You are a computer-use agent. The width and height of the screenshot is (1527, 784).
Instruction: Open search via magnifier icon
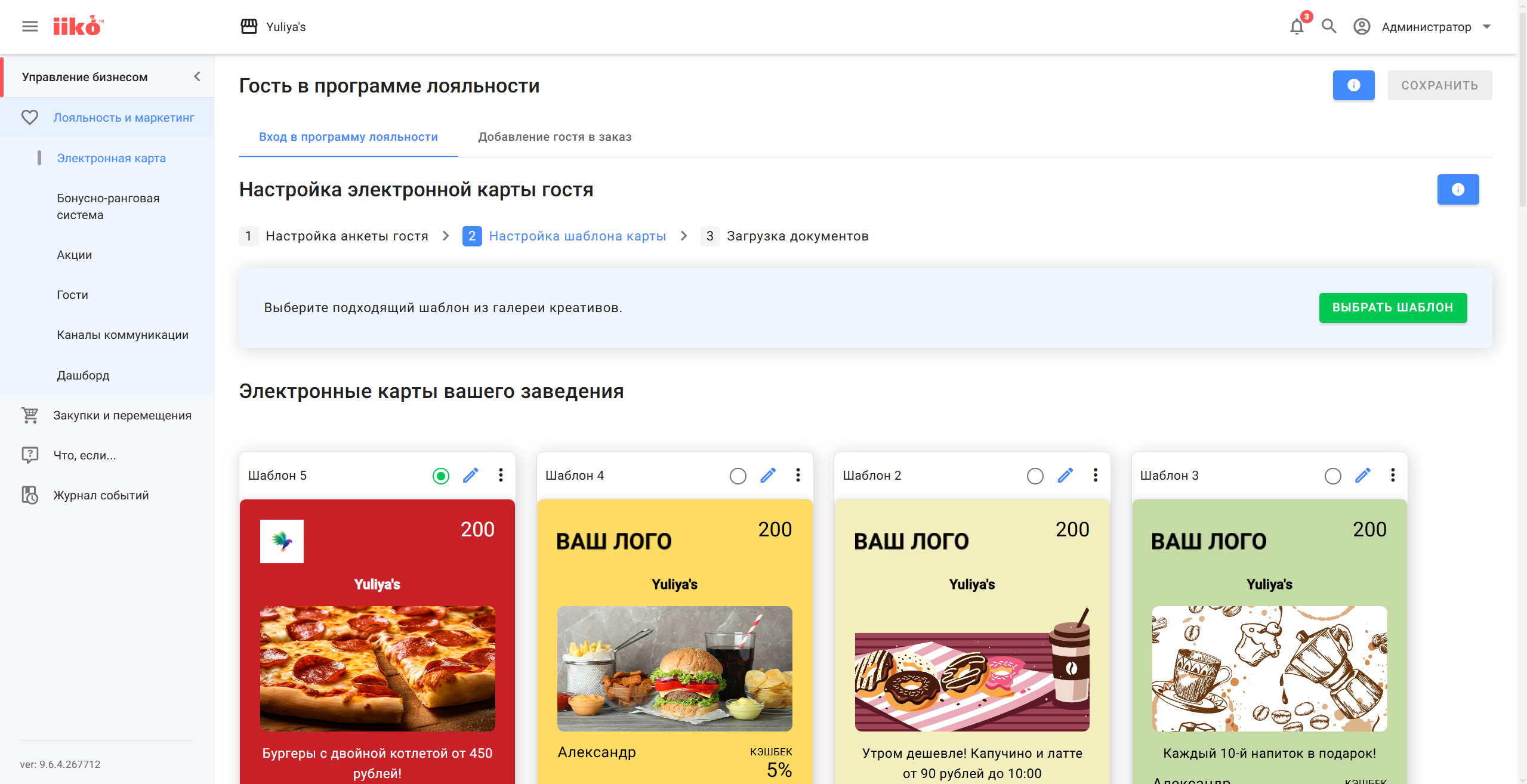(x=1329, y=26)
